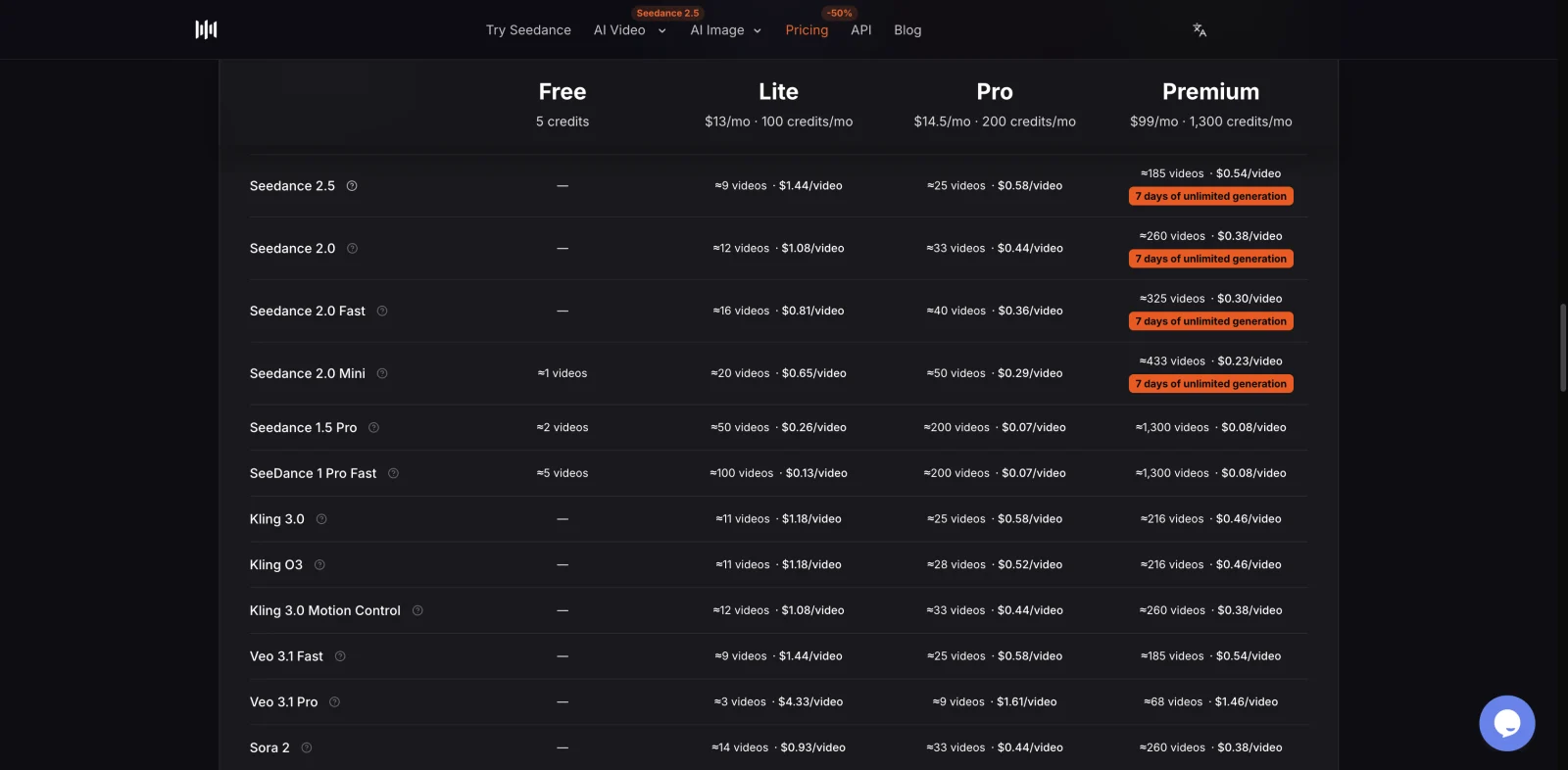The image size is (1568, 770).
Task: Open the language translation icon
Action: coord(1200,30)
